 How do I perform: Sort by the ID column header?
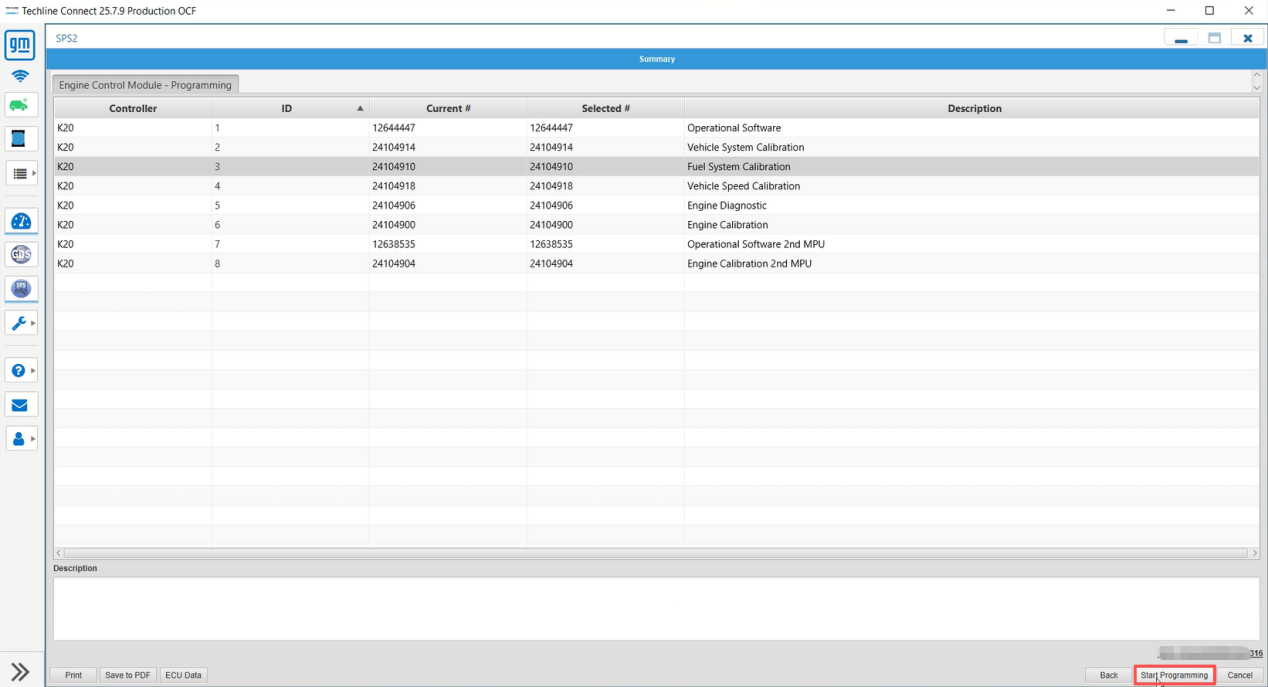coord(289,108)
